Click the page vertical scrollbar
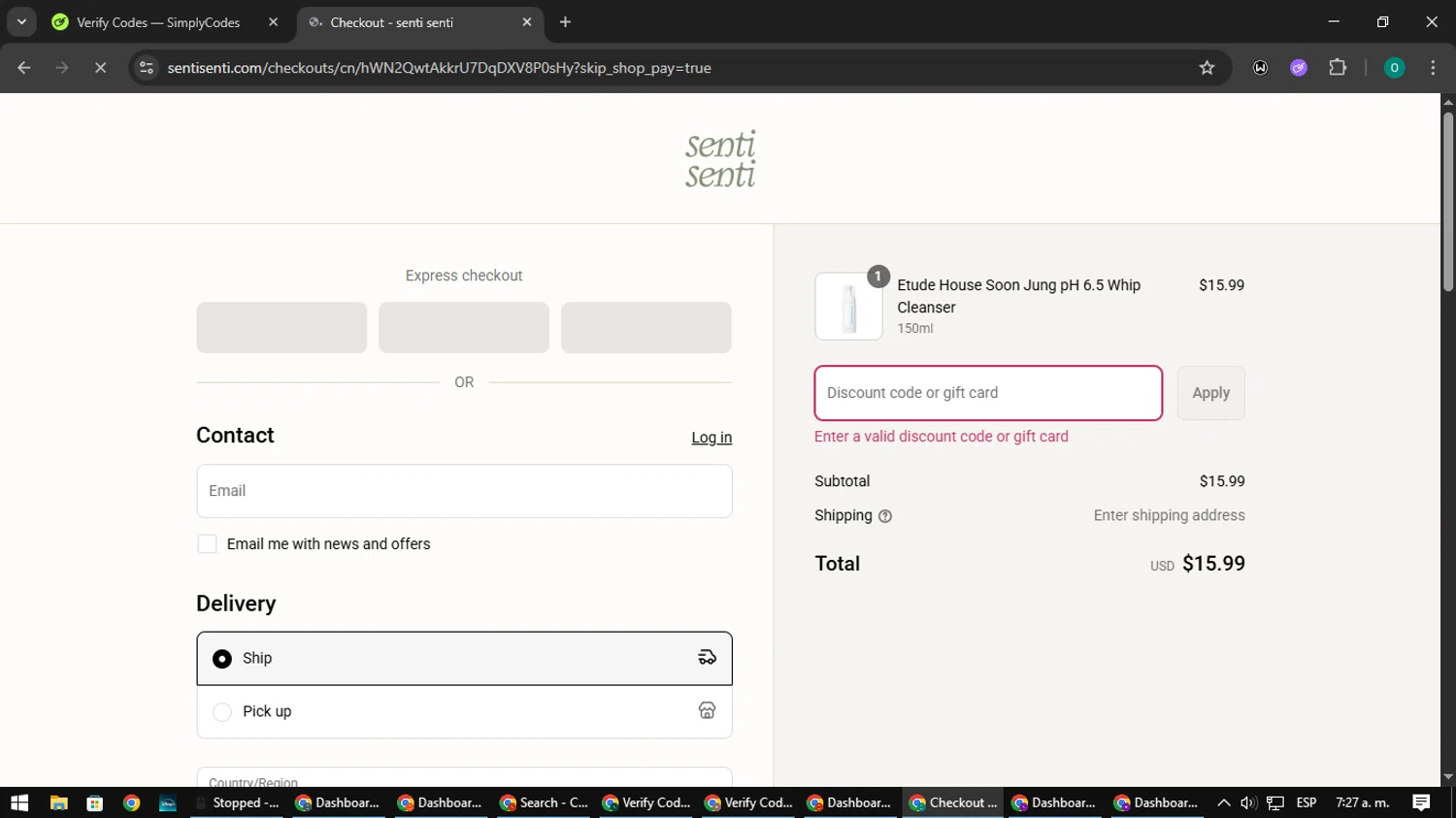1456x818 pixels. tap(1448, 202)
